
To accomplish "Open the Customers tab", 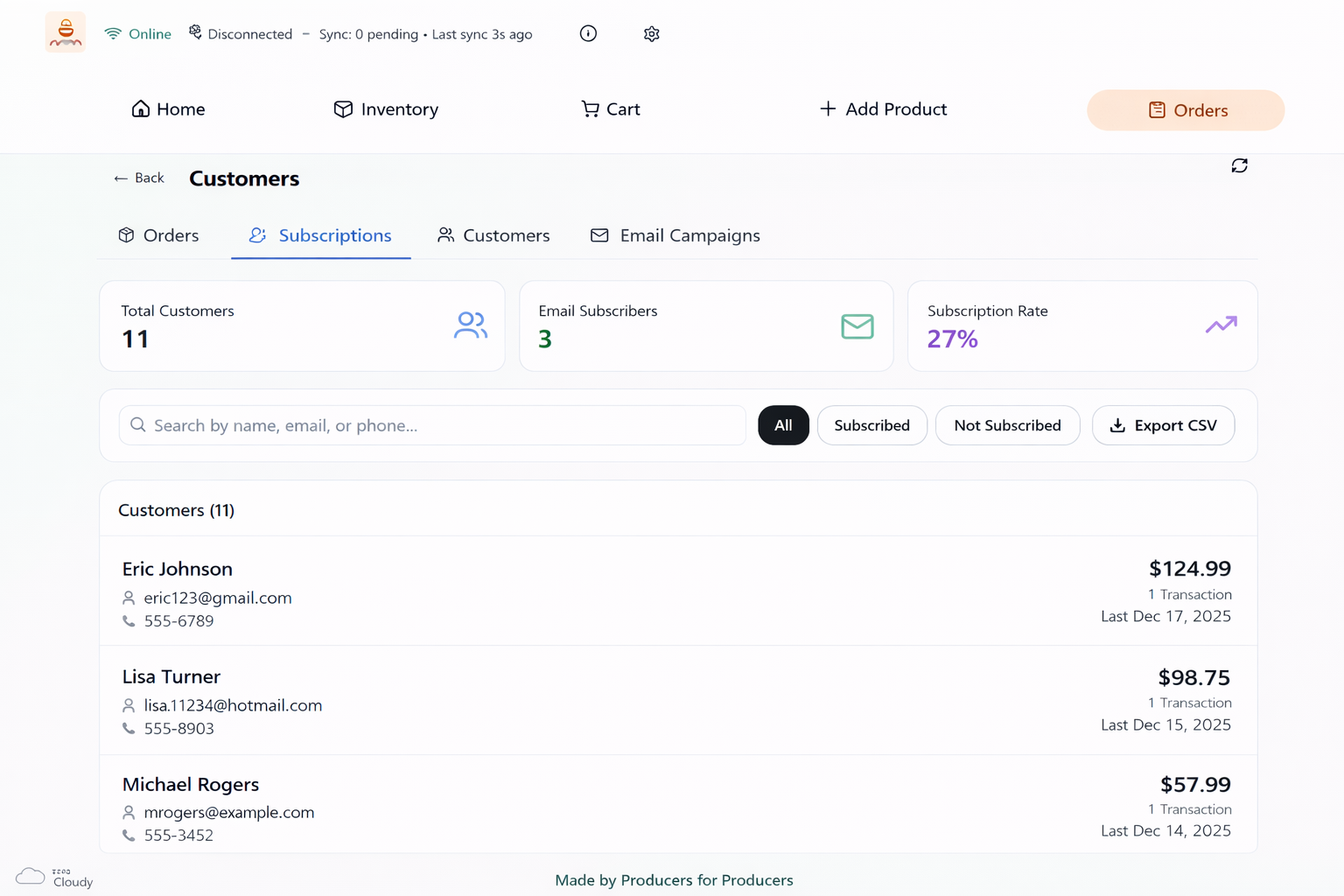I will [x=493, y=235].
